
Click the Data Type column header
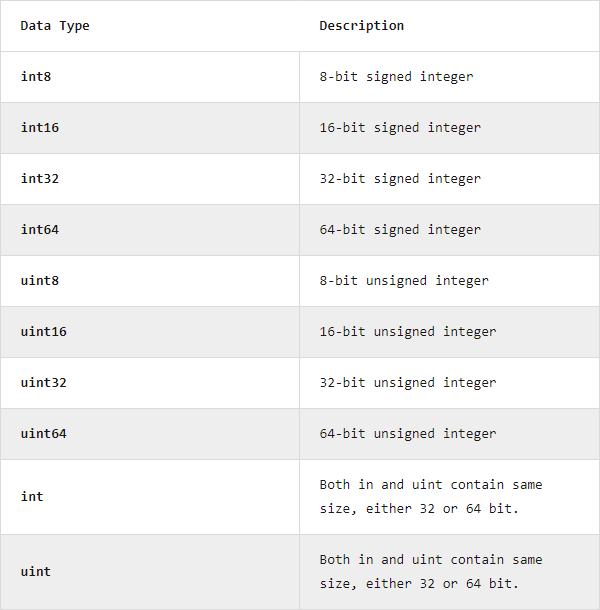(55, 26)
